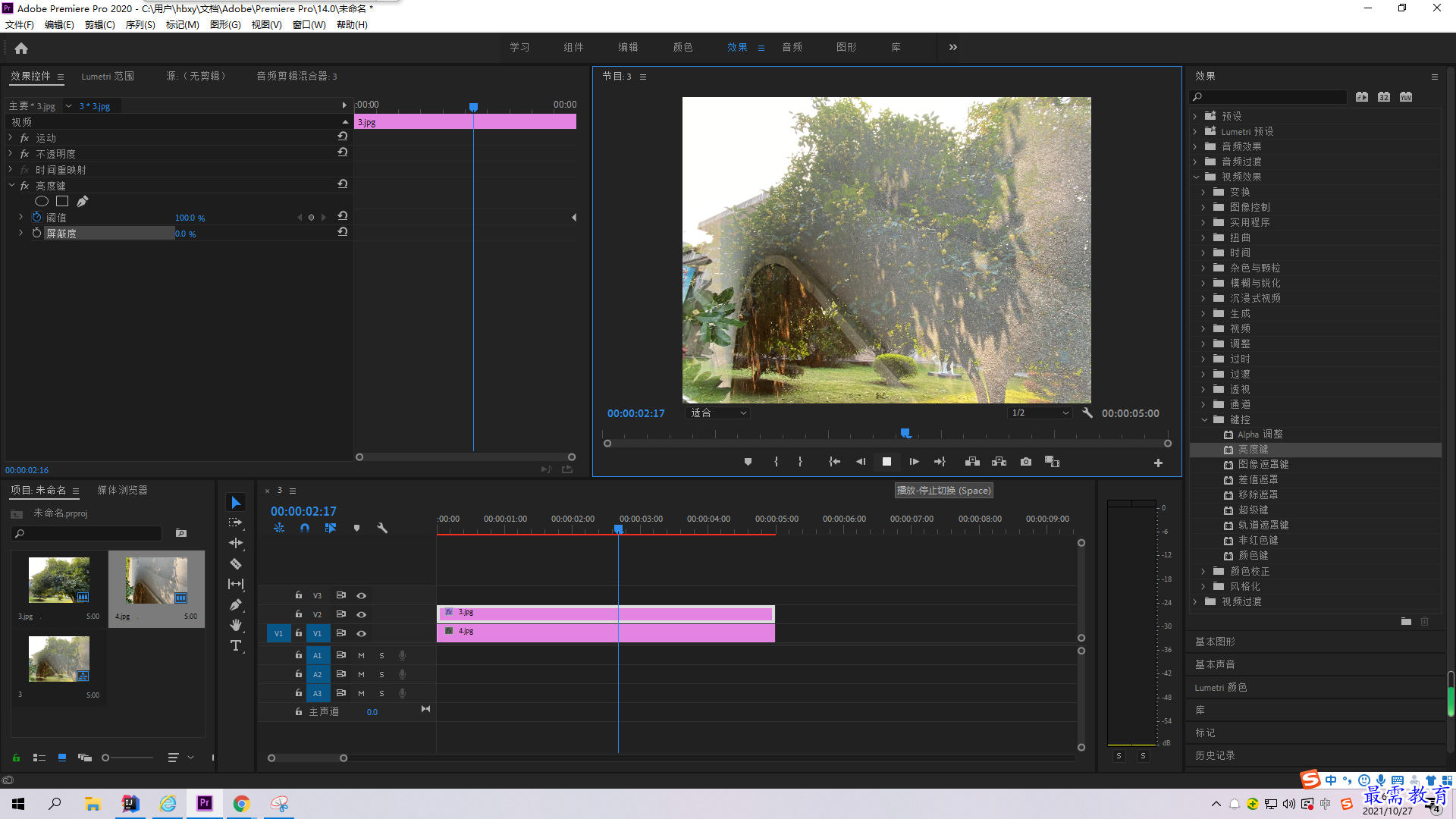This screenshot has height=819, width=1456.
Task: Choose free draw bezier mask pen
Action: pyautogui.click(x=83, y=201)
